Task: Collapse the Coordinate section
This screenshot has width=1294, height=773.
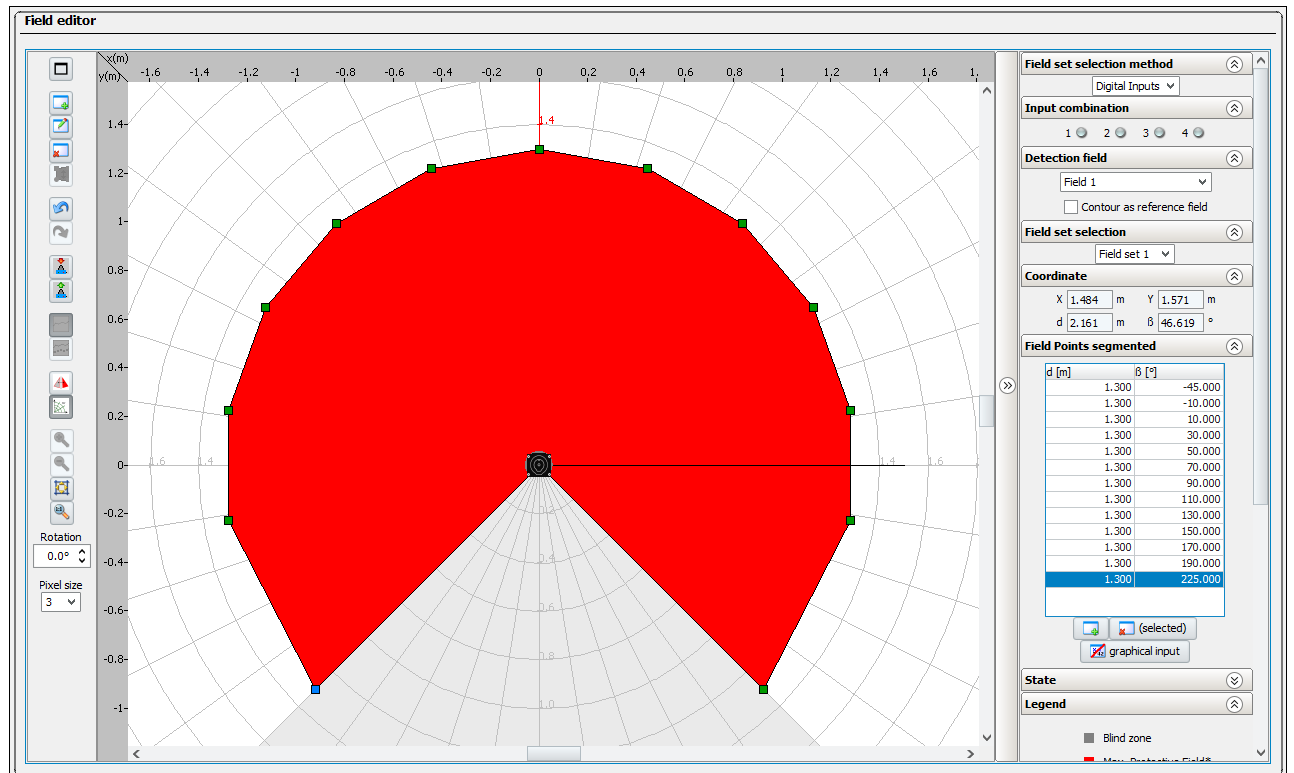Action: 1235,276
